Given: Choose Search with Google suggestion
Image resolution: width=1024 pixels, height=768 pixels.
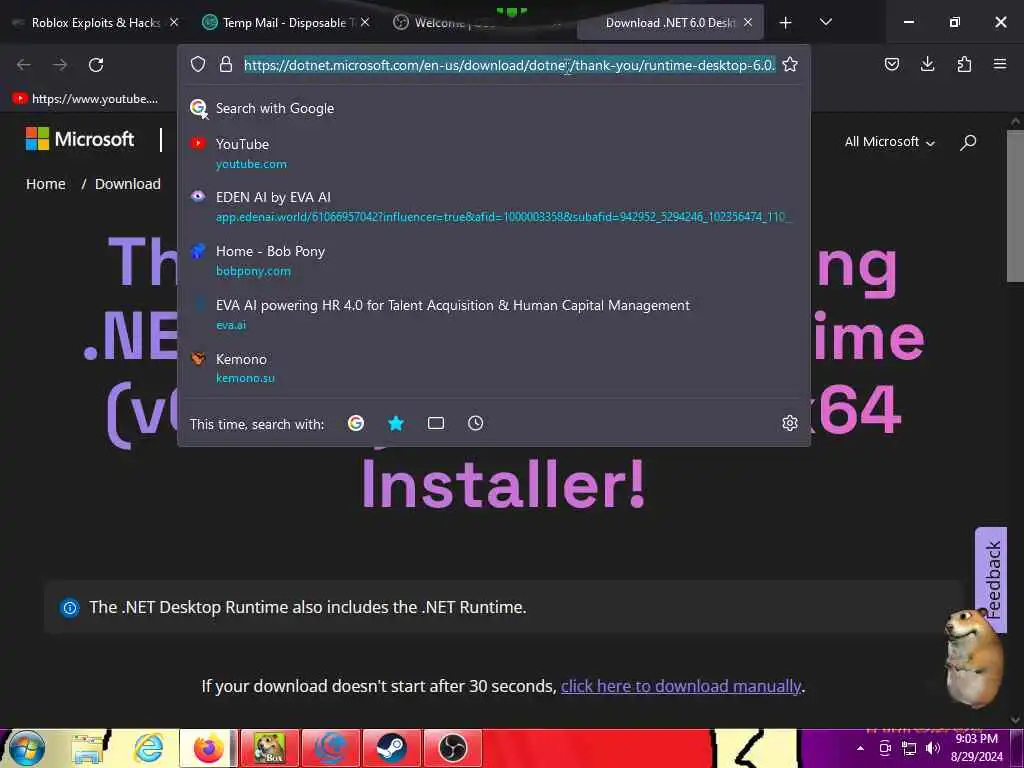Looking at the screenshot, I should coord(494,108).
